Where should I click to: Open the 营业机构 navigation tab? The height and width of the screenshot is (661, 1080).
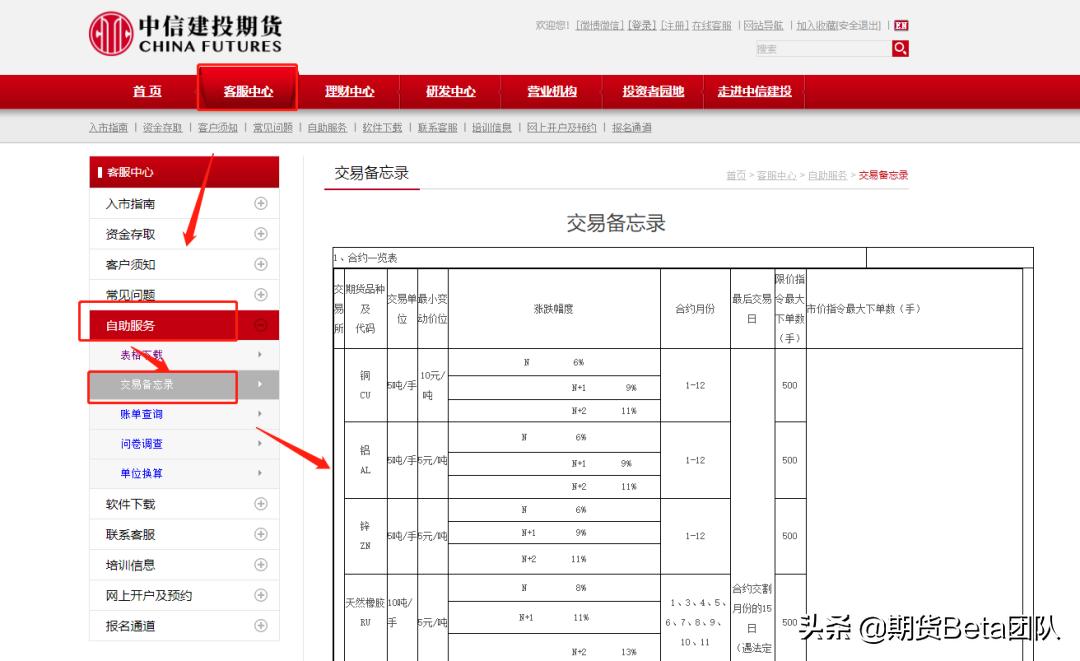[551, 91]
